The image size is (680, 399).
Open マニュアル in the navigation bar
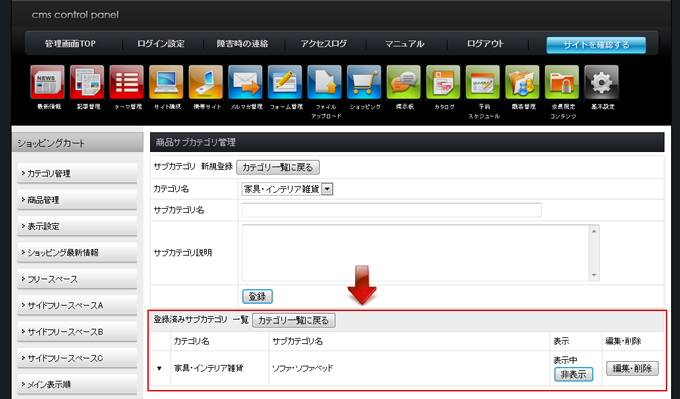[405, 44]
